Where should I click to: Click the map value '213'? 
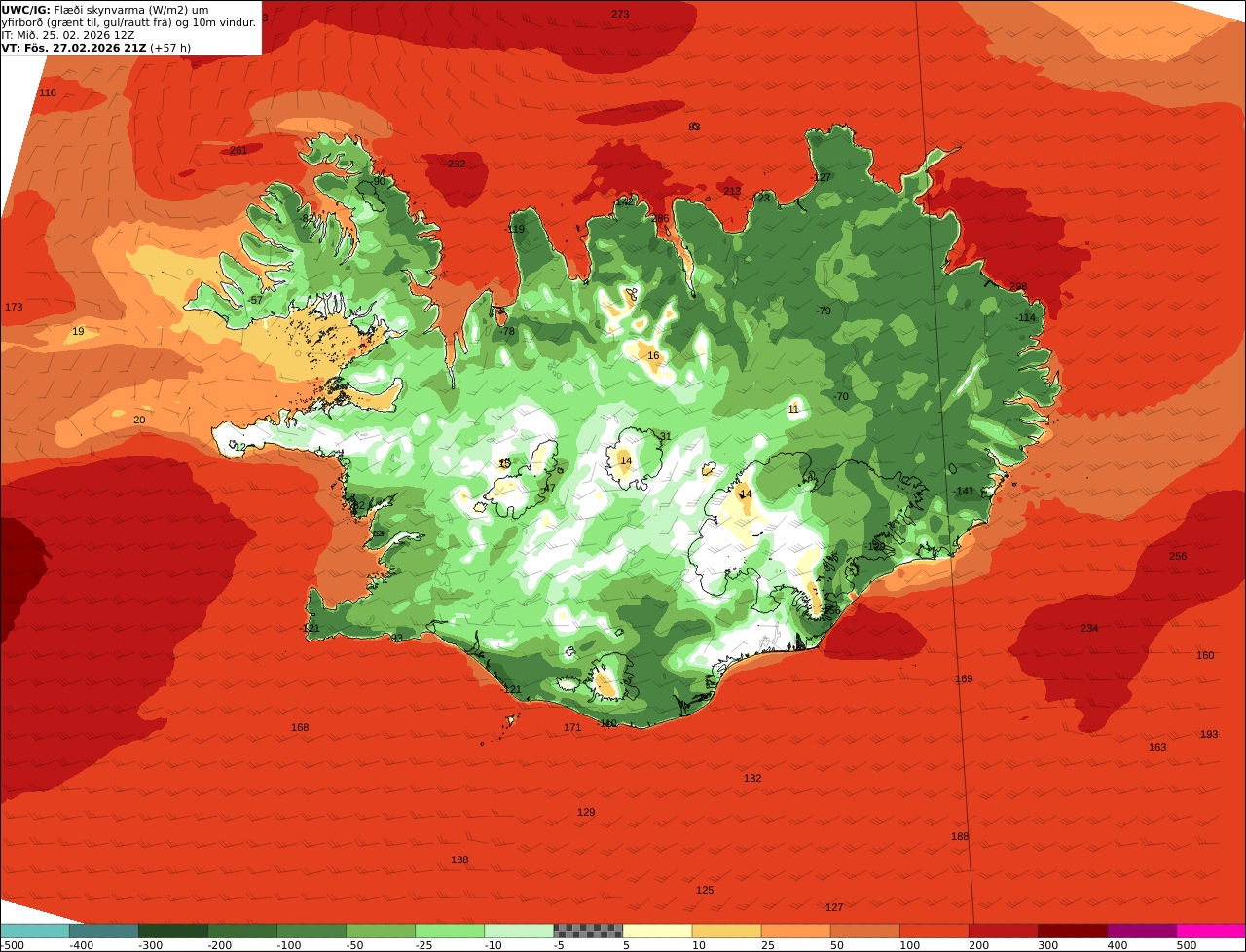point(732,191)
